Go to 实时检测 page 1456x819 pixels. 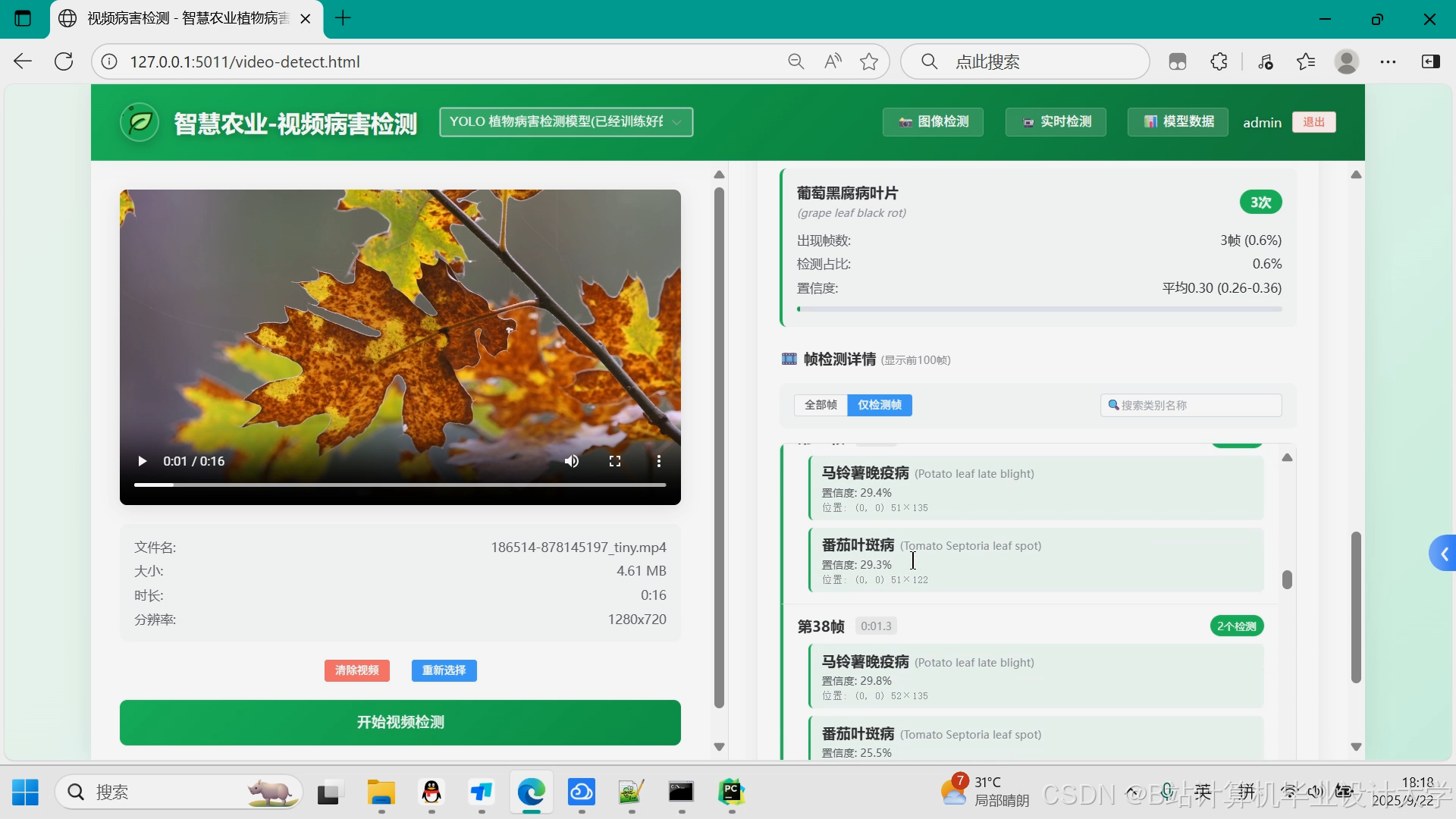click(1056, 122)
